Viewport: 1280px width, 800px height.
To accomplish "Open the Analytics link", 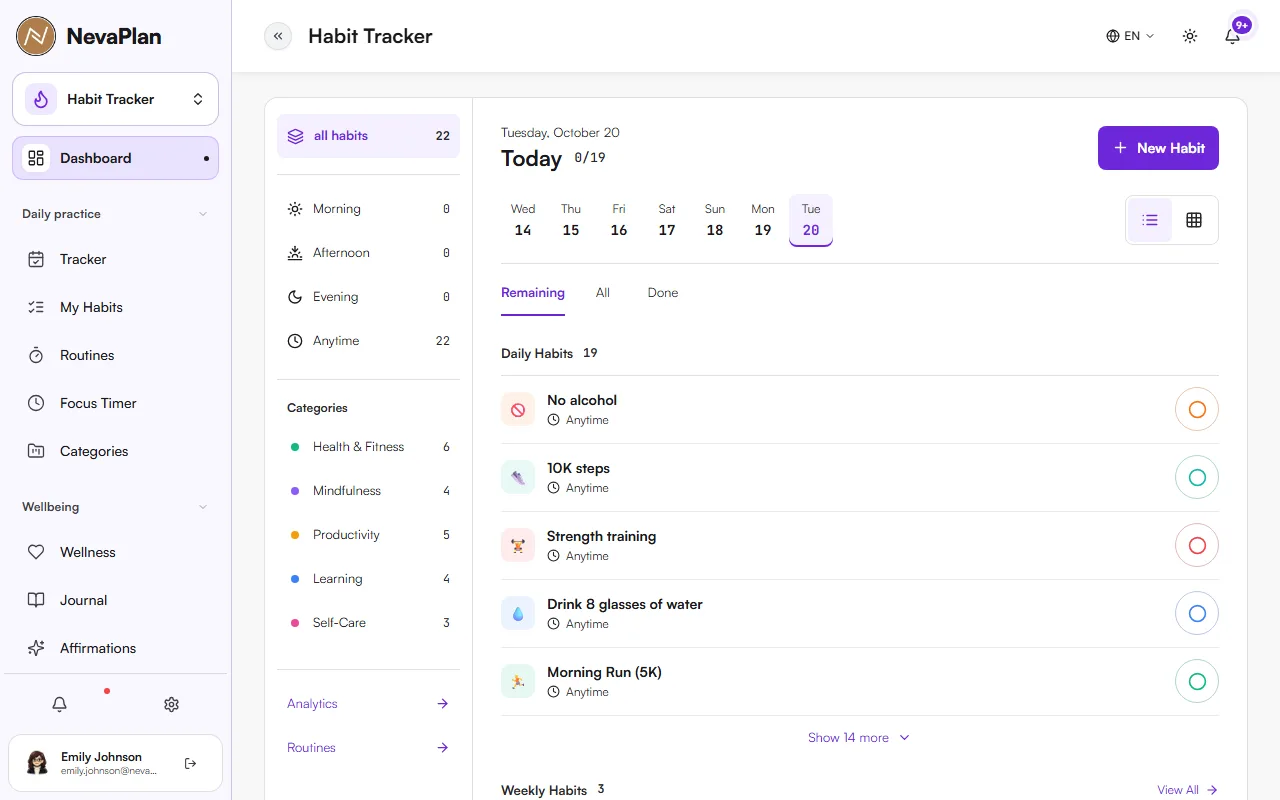I will [368, 704].
